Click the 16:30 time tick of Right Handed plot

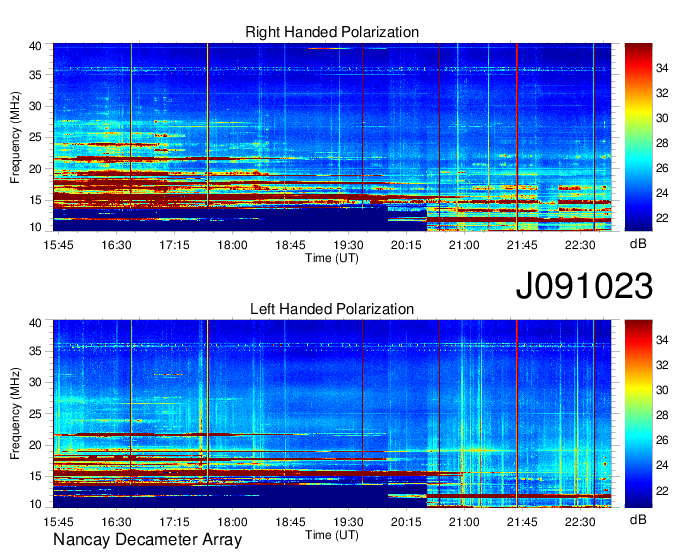tap(116, 245)
